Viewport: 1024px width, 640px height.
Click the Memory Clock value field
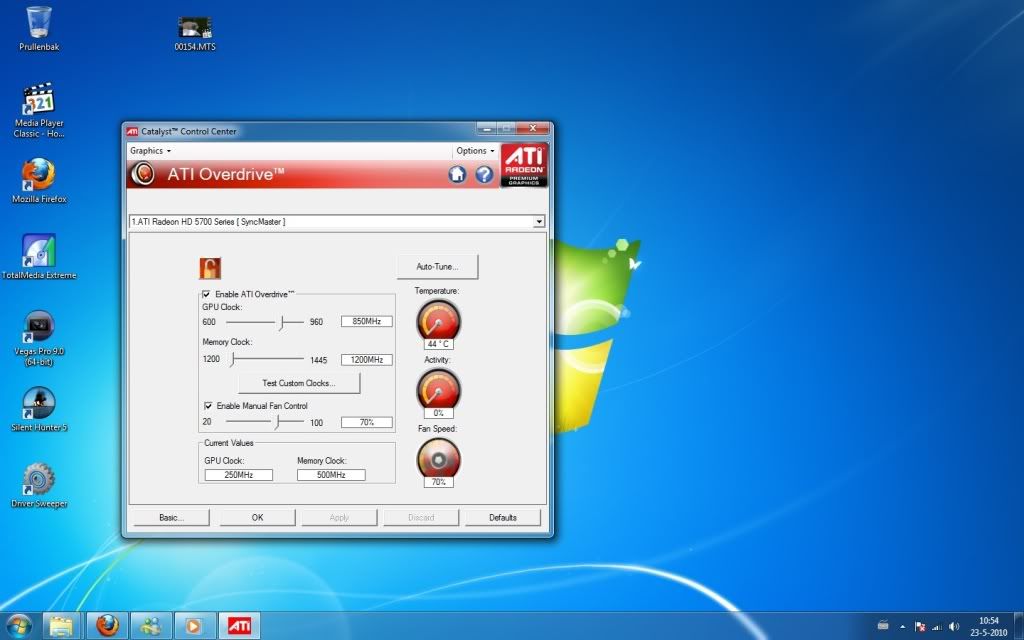point(366,359)
